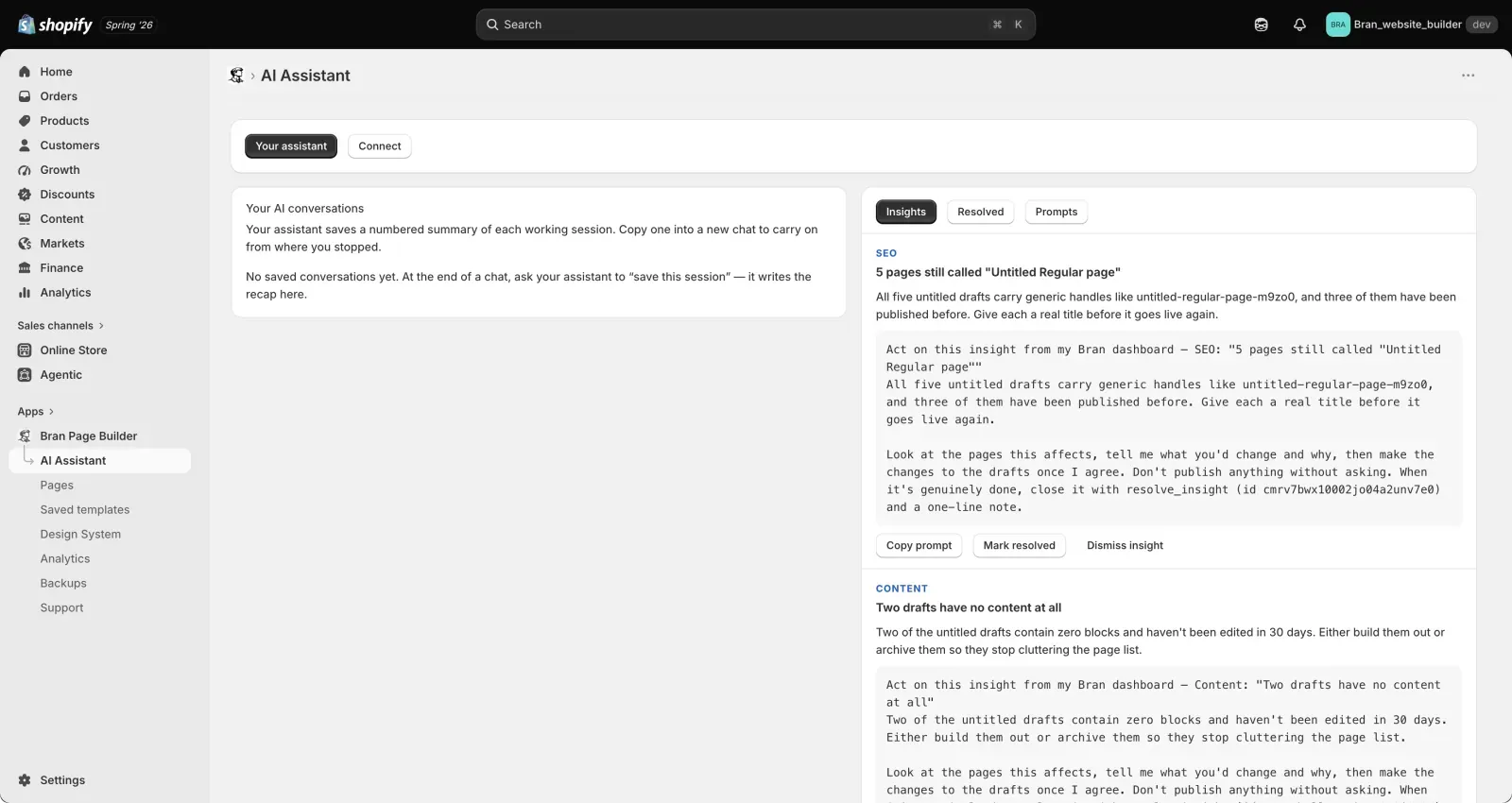Viewport: 1512px width, 803px height.
Task: Open the app Analytics sub-item
Action: (x=65, y=559)
